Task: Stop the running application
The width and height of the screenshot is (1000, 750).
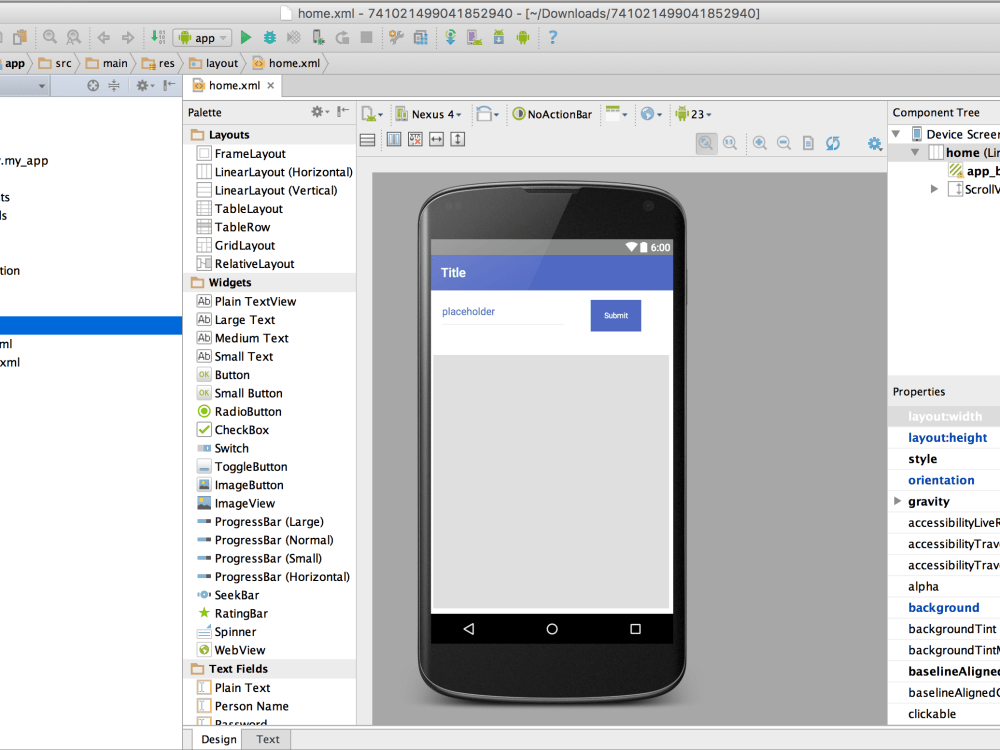Action: point(368,37)
